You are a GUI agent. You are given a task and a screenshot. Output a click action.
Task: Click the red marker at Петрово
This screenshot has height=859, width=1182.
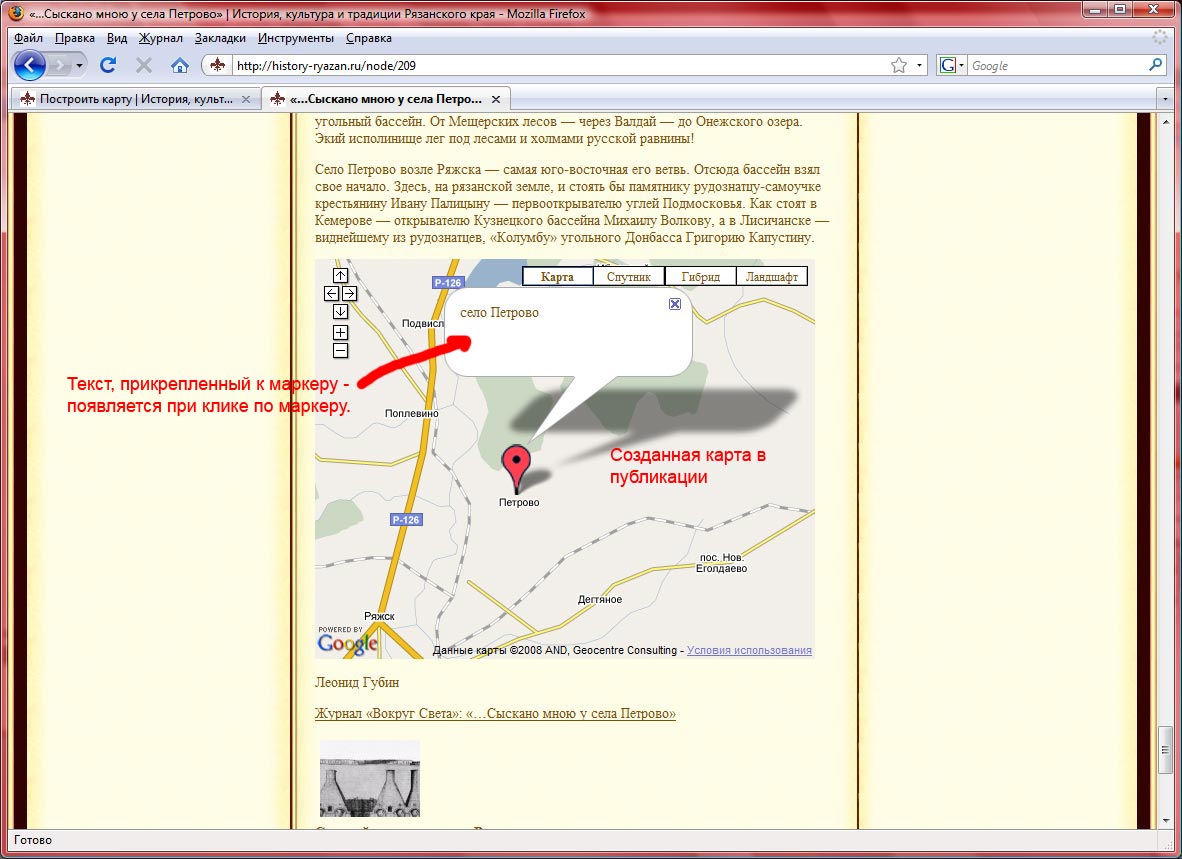point(516,468)
